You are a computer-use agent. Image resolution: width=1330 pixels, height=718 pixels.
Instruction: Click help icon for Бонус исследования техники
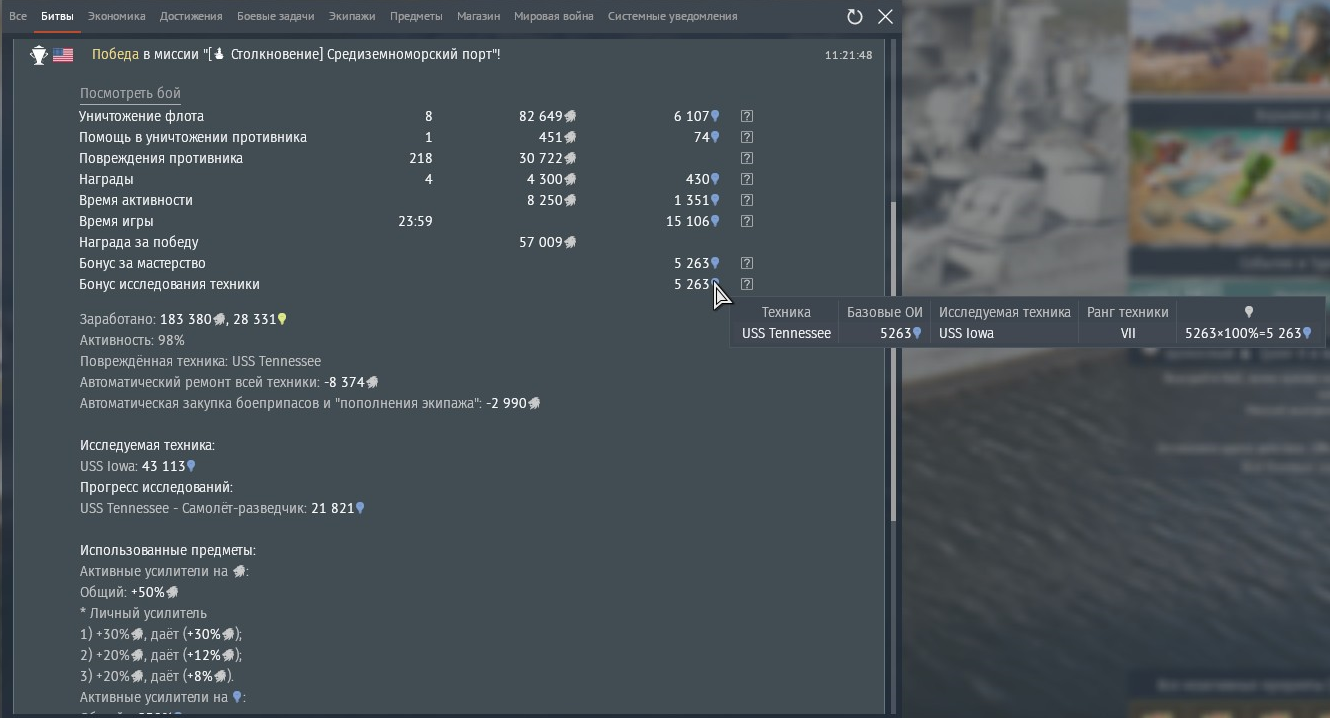click(x=746, y=284)
